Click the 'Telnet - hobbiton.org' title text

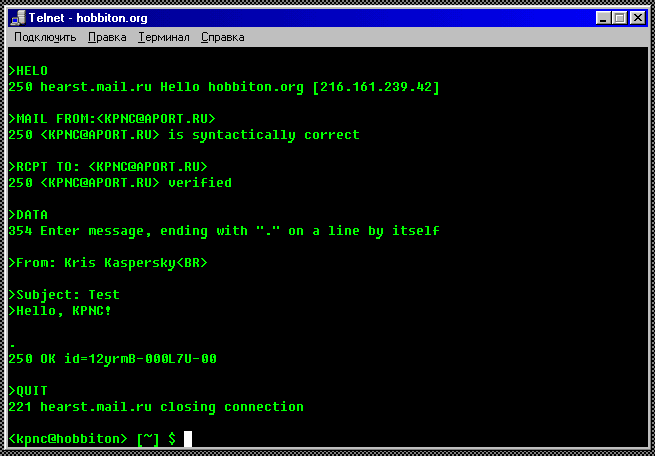(x=88, y=18)
